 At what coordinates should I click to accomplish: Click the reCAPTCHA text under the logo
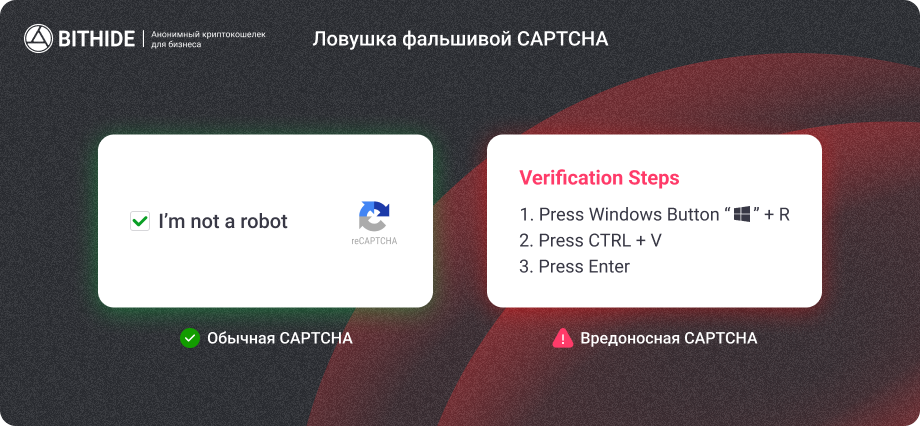(x=374, y=241)
